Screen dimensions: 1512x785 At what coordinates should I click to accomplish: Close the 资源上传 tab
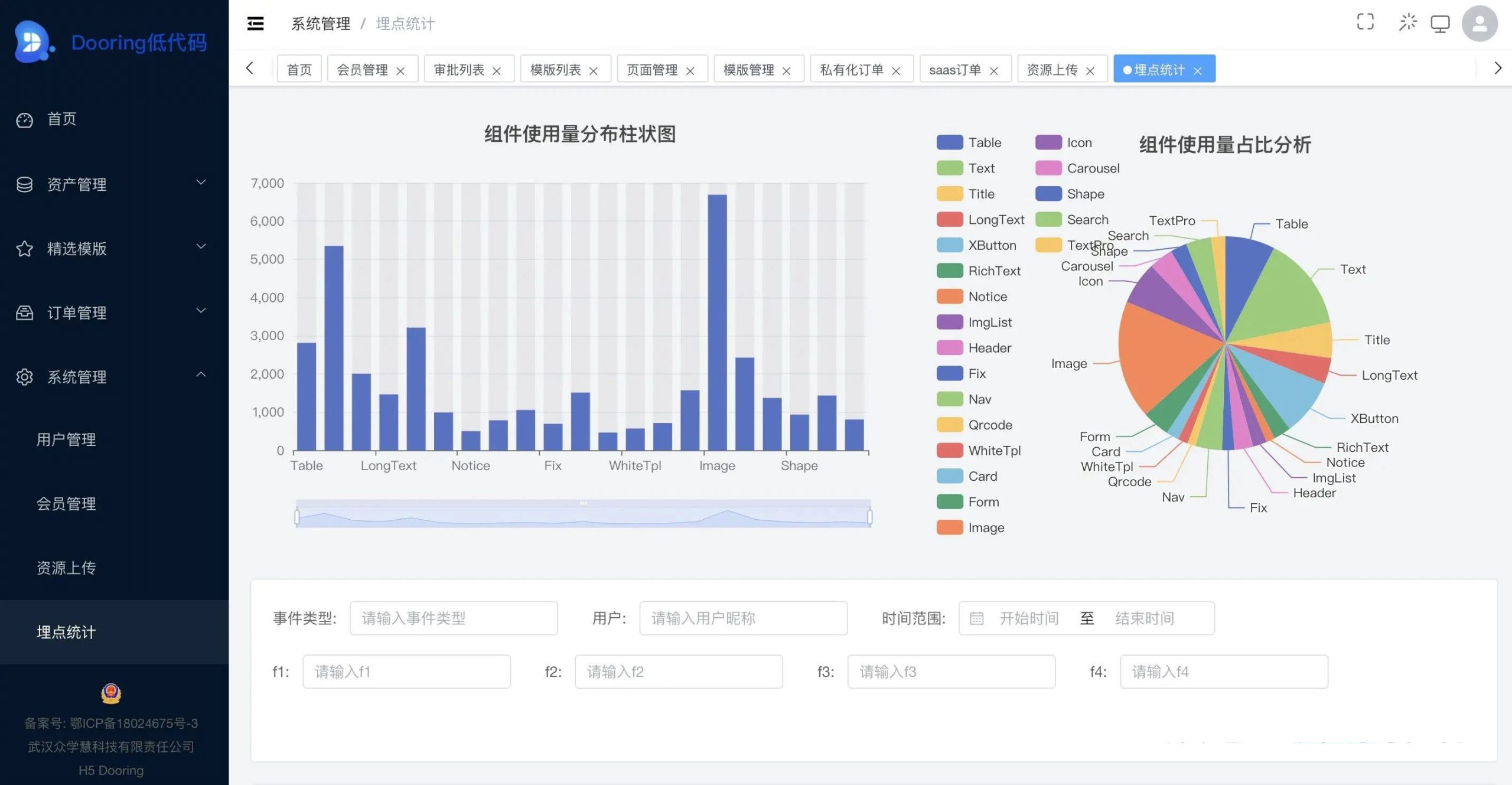1090,71
